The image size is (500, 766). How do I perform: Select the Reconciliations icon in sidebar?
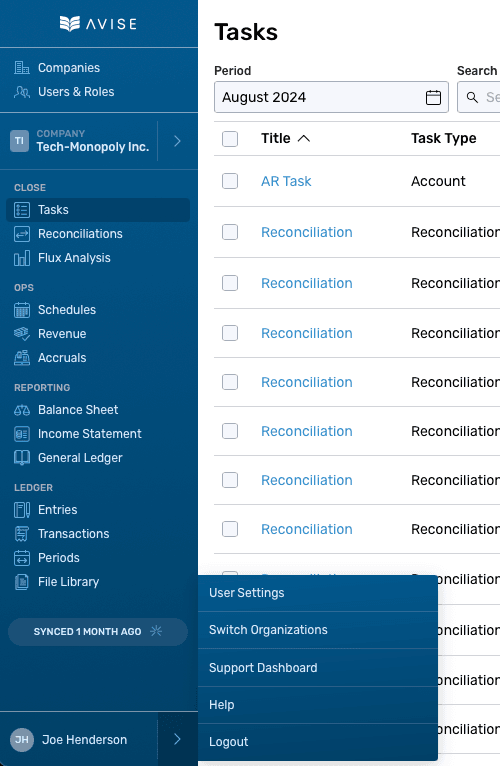[x=22, y=234]
